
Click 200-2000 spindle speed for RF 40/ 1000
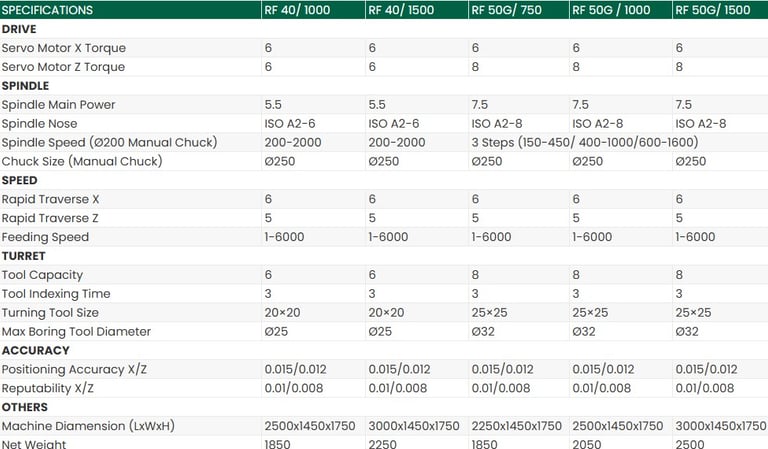coord(293,142)
